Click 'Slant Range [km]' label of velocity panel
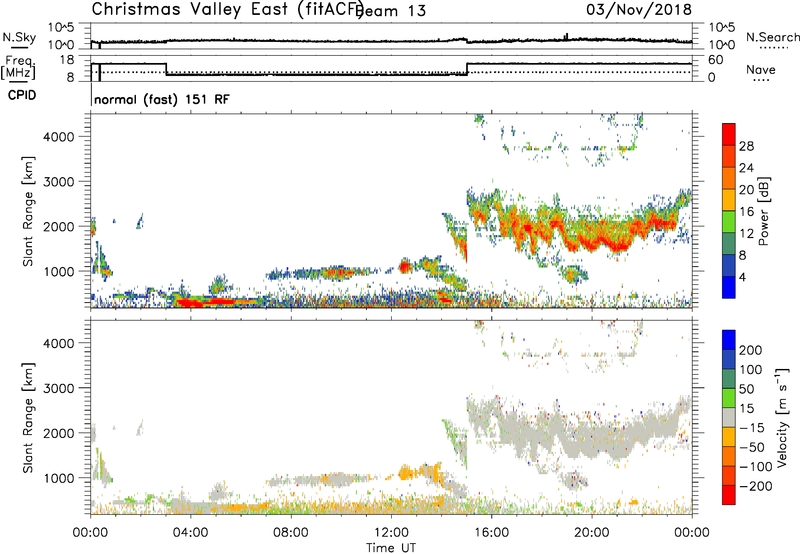 click(x=28, y=417)
